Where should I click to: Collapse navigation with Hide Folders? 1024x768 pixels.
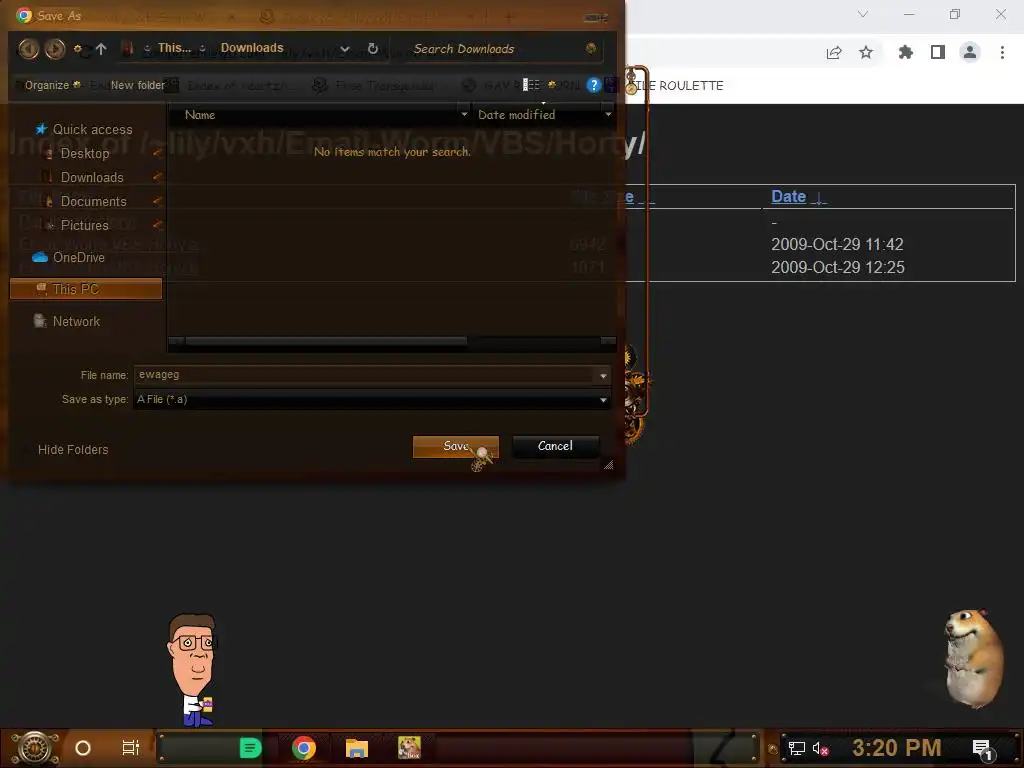[x=73, y=449]
